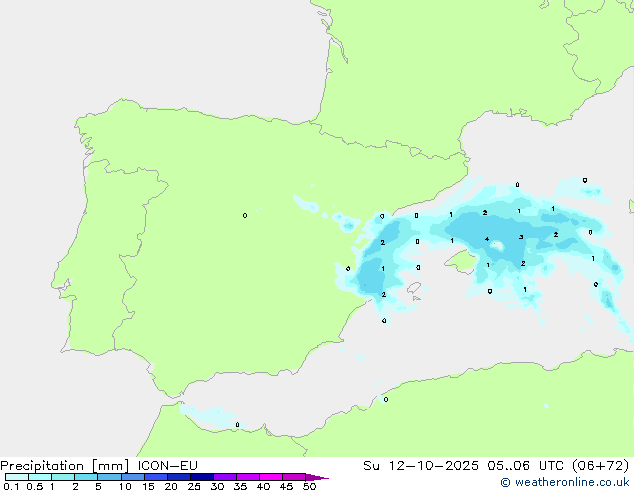This screenshot has width=634, height=490.
Task: Click the 10–15 mm legend swatch
Action: click(132, 477)
